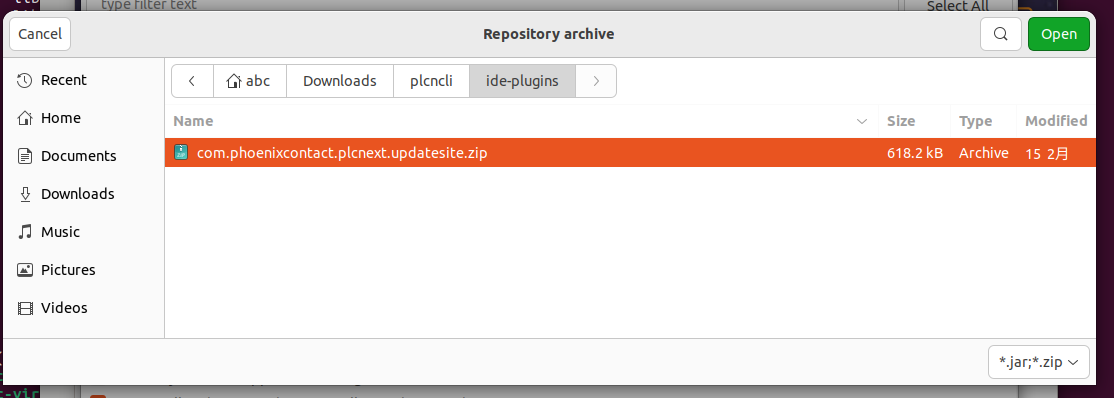Navigate to the Downloads breadcrumb folder

[x=340, y=81]
